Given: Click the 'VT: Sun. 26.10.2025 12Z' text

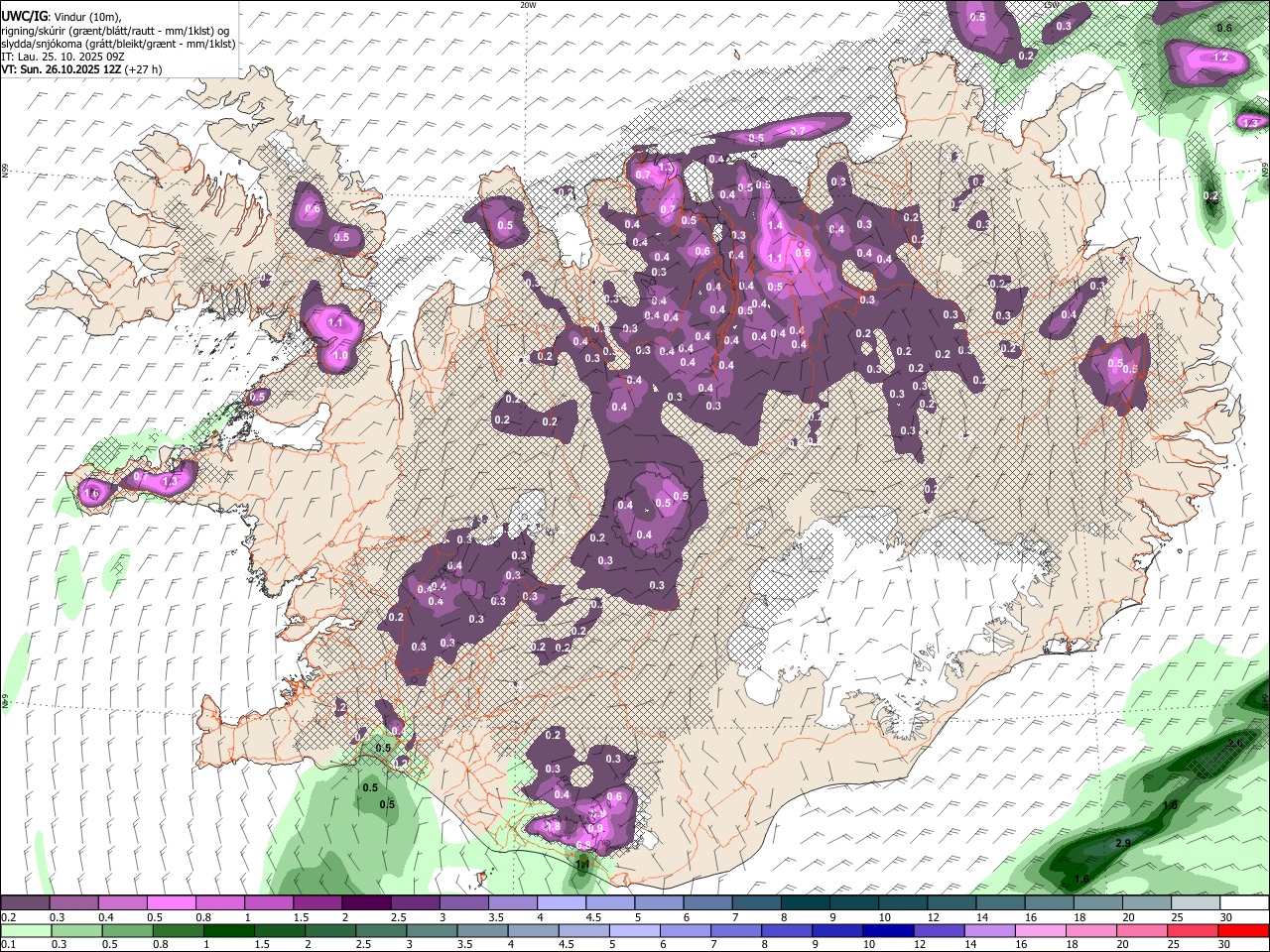Looking at the screenshot, I should tap(61, 69).
